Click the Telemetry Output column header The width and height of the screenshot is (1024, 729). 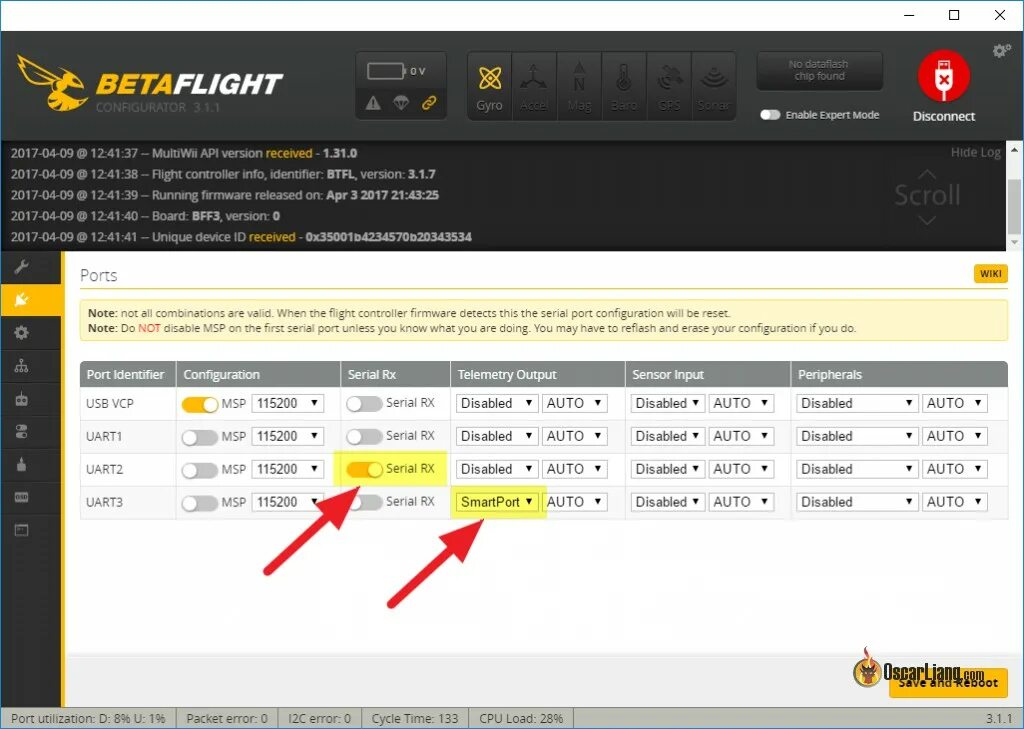click(537, 374)
